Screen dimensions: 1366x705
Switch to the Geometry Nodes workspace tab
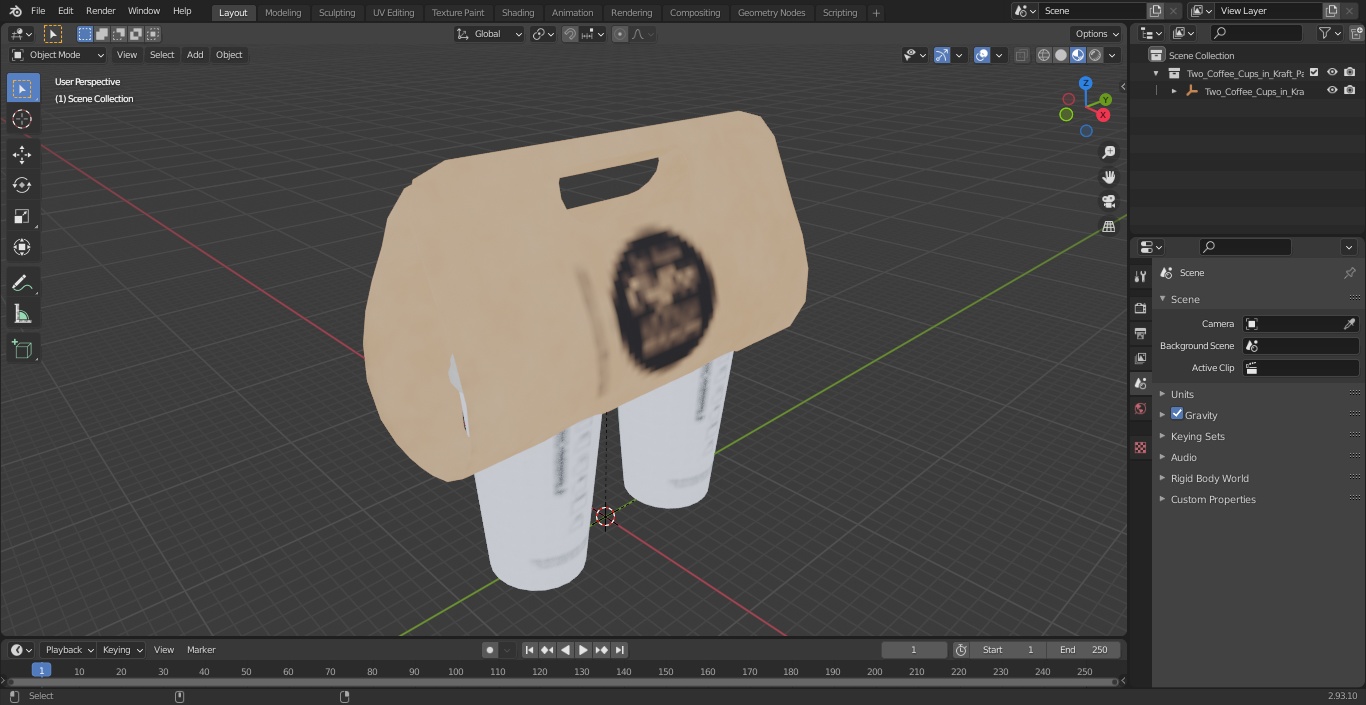[771, 13]
